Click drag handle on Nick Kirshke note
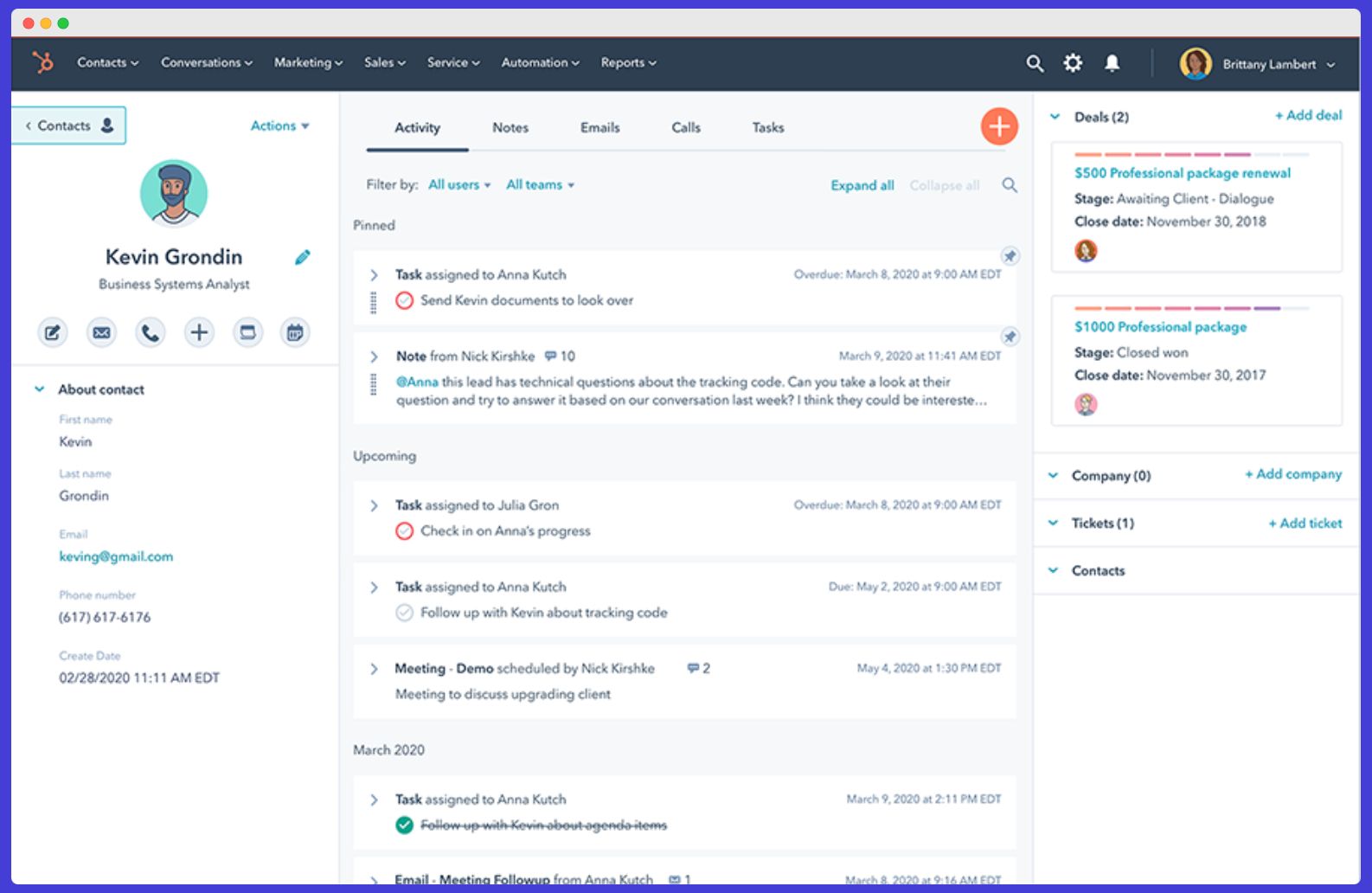This screenshot has width=1372, height=893. click(374, 384)
